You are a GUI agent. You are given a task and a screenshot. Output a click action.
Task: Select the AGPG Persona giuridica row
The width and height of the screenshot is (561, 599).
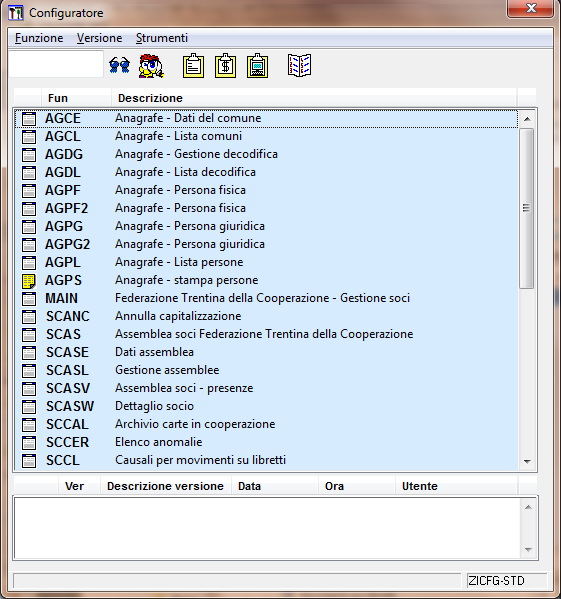[x=267, y=226]
